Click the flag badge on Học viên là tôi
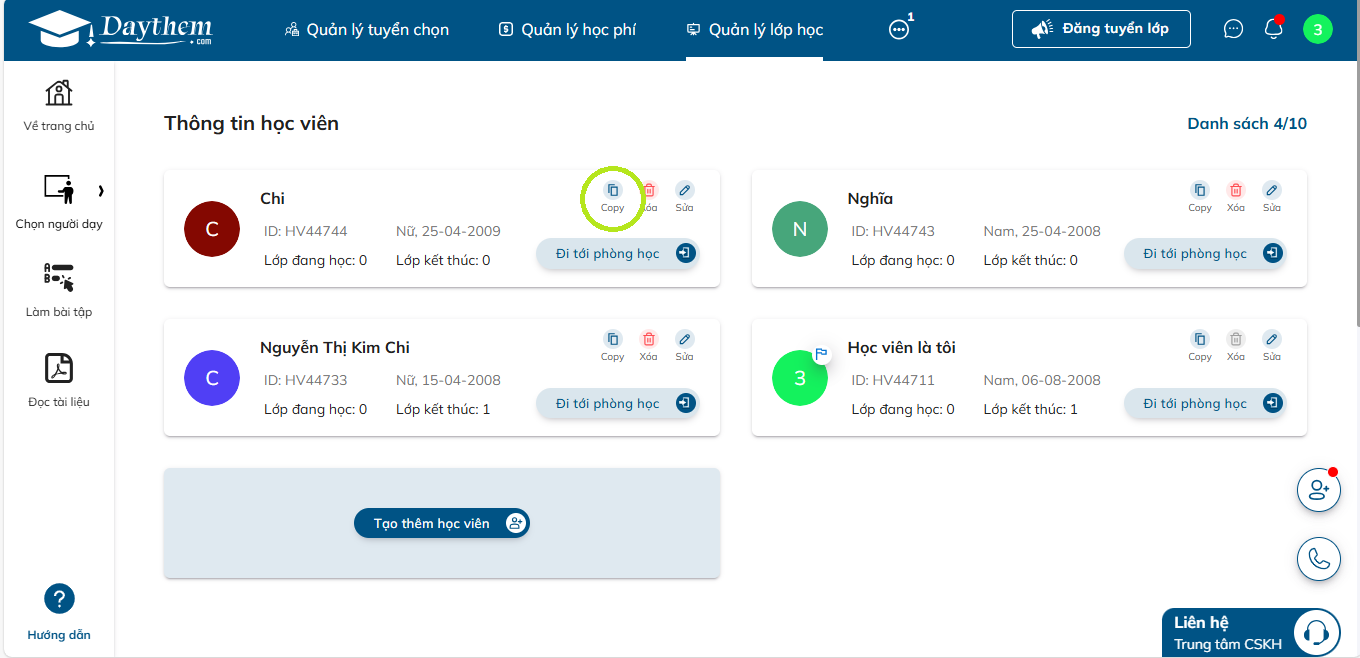 tap(821, 353)
